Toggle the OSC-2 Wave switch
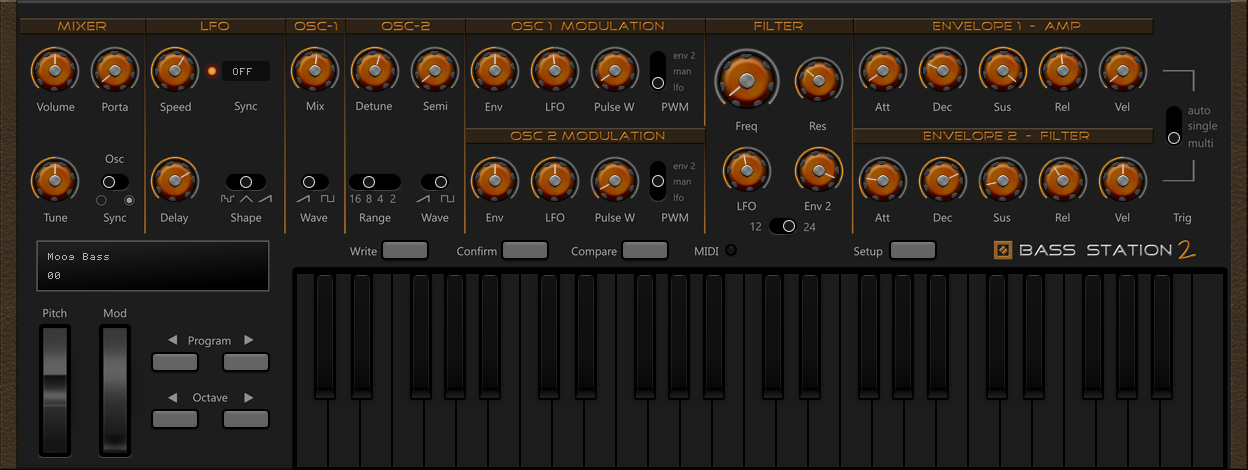Screen dimensions: 1248x470 [434, 182]
